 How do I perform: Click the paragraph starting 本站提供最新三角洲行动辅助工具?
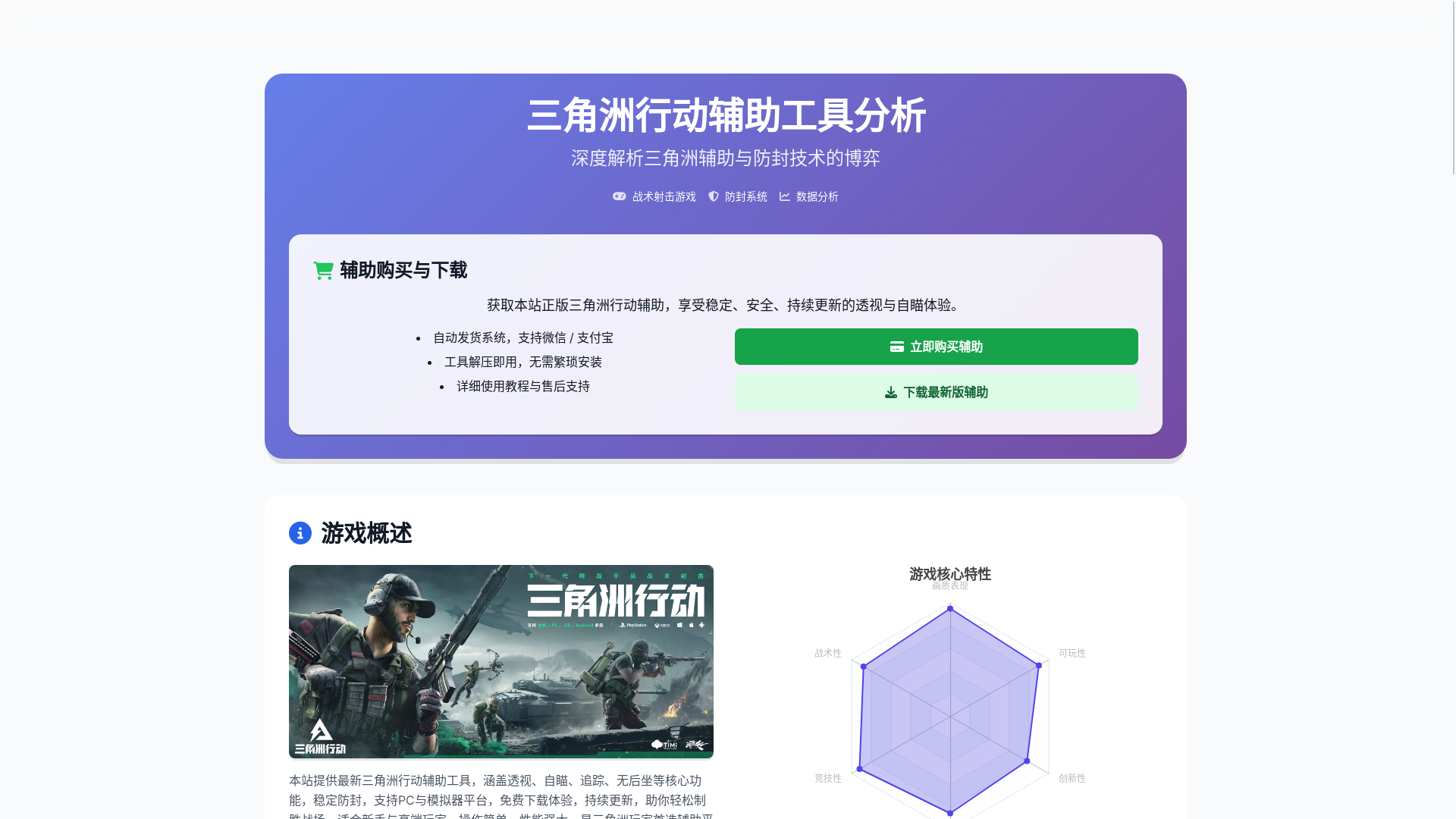[501, 796]
